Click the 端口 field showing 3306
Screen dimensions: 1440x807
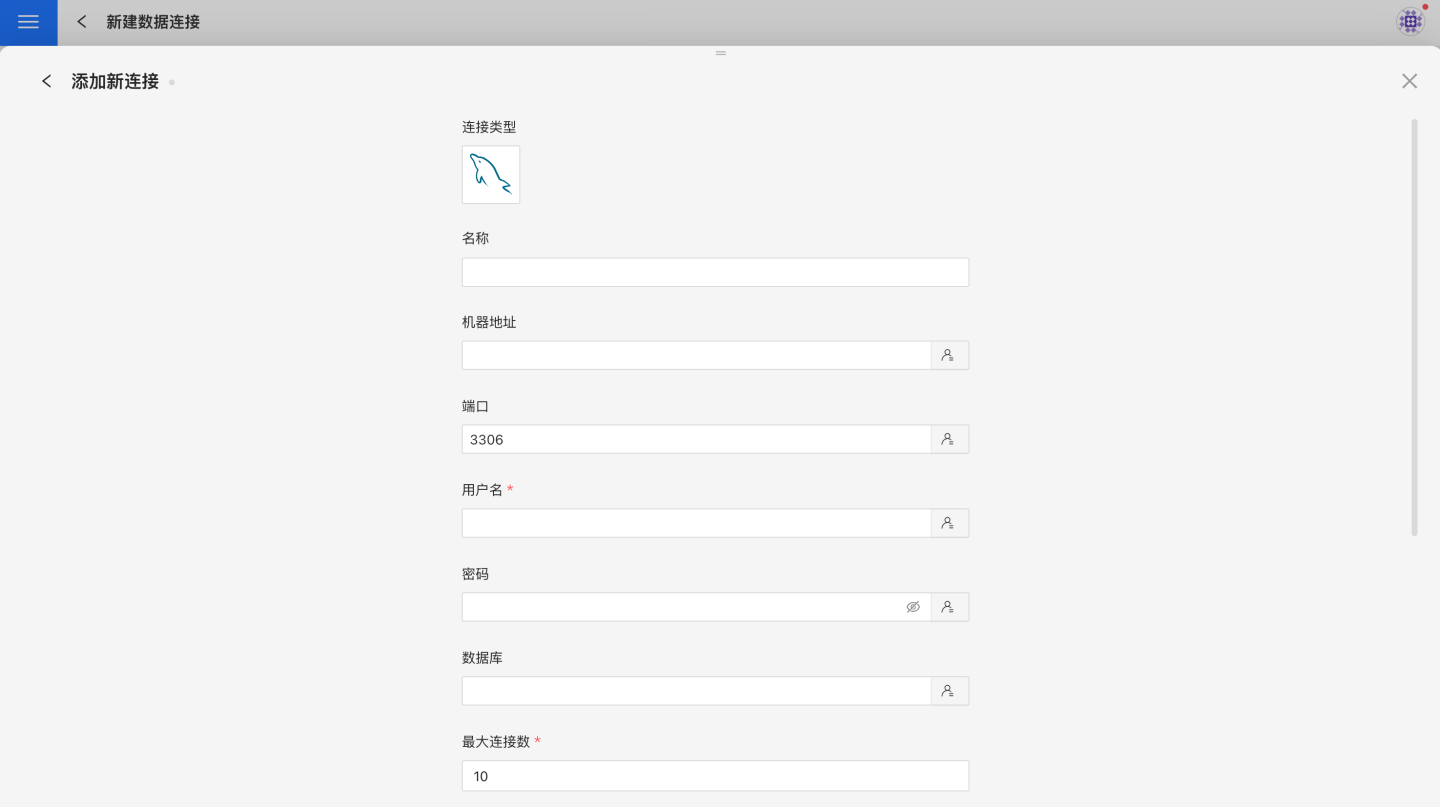(x=697, y=439)
